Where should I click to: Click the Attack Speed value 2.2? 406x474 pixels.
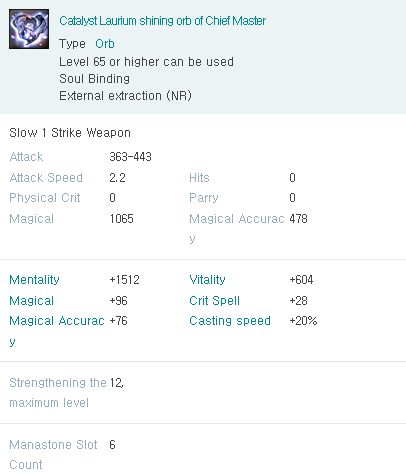point(117,178)
